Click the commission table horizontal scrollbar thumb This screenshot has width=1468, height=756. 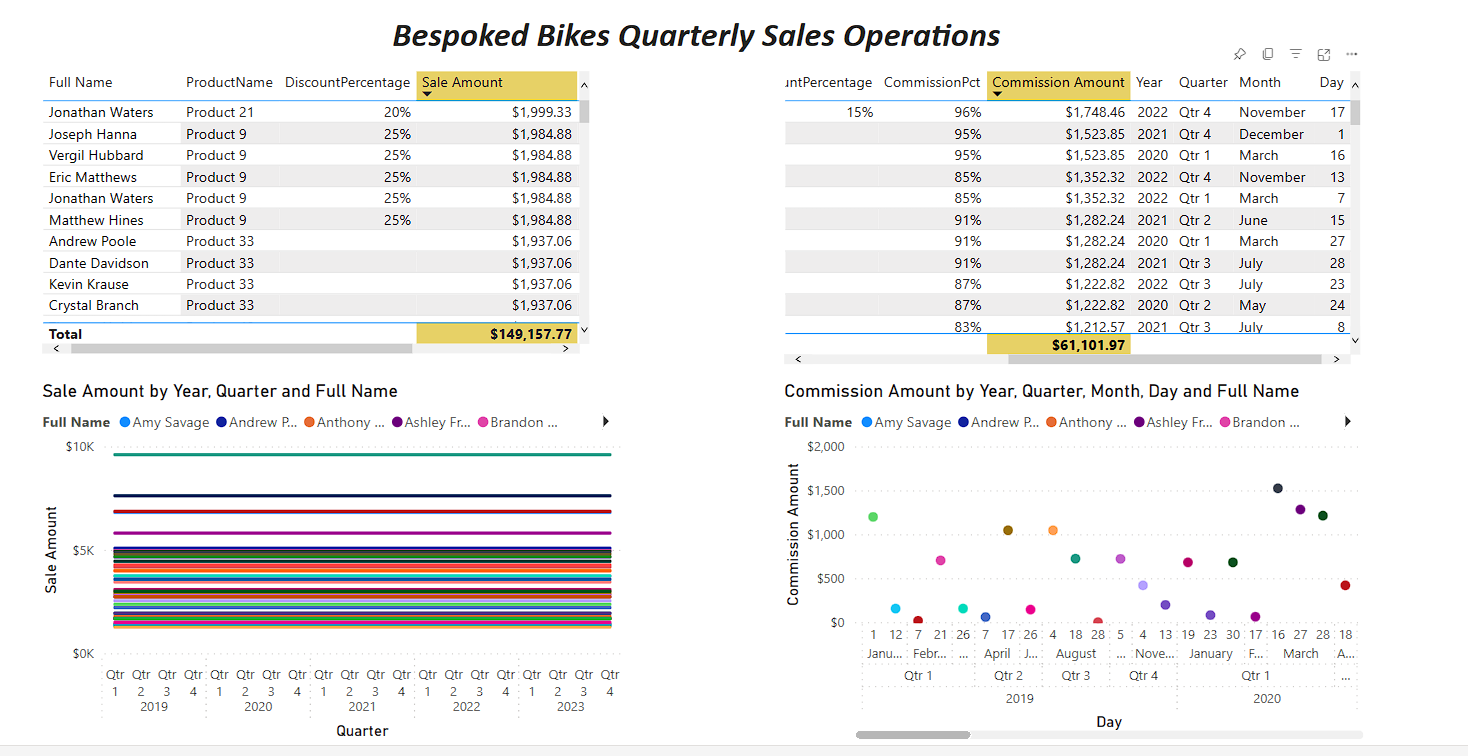(1165, 359)
